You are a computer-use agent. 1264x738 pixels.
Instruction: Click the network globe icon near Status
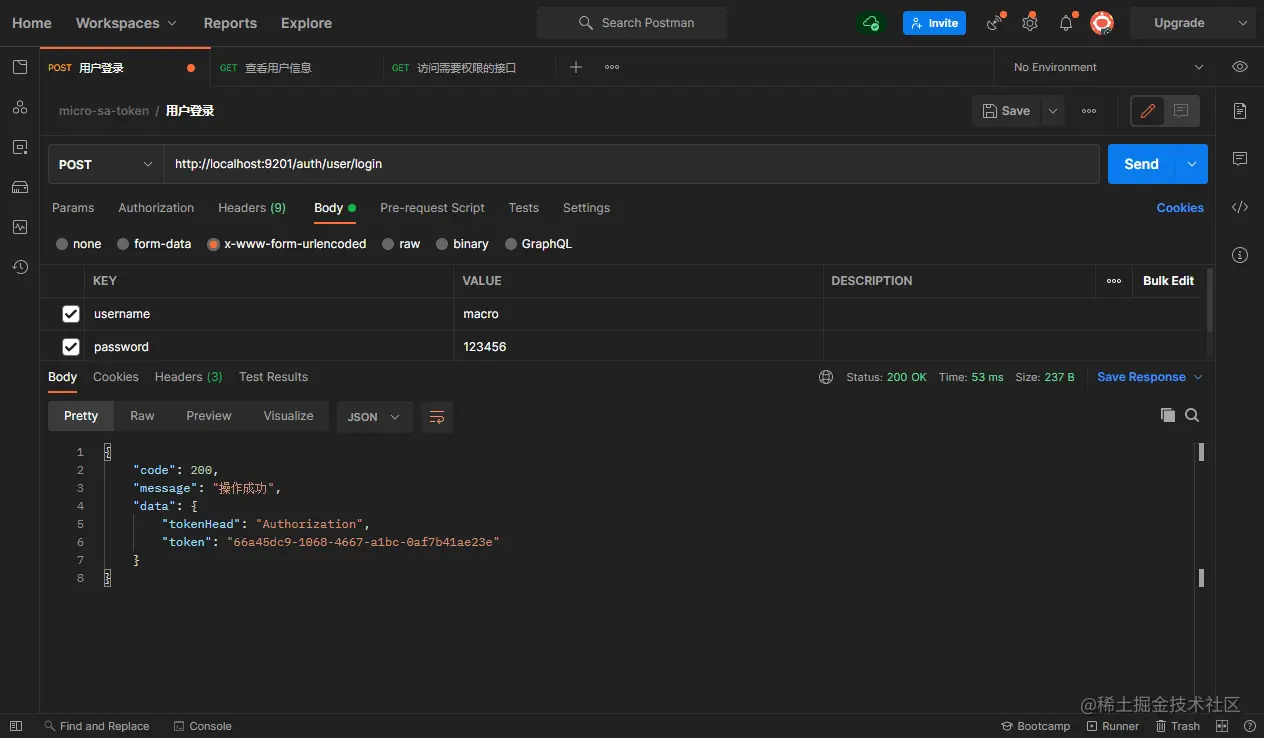tap(826, 377)
